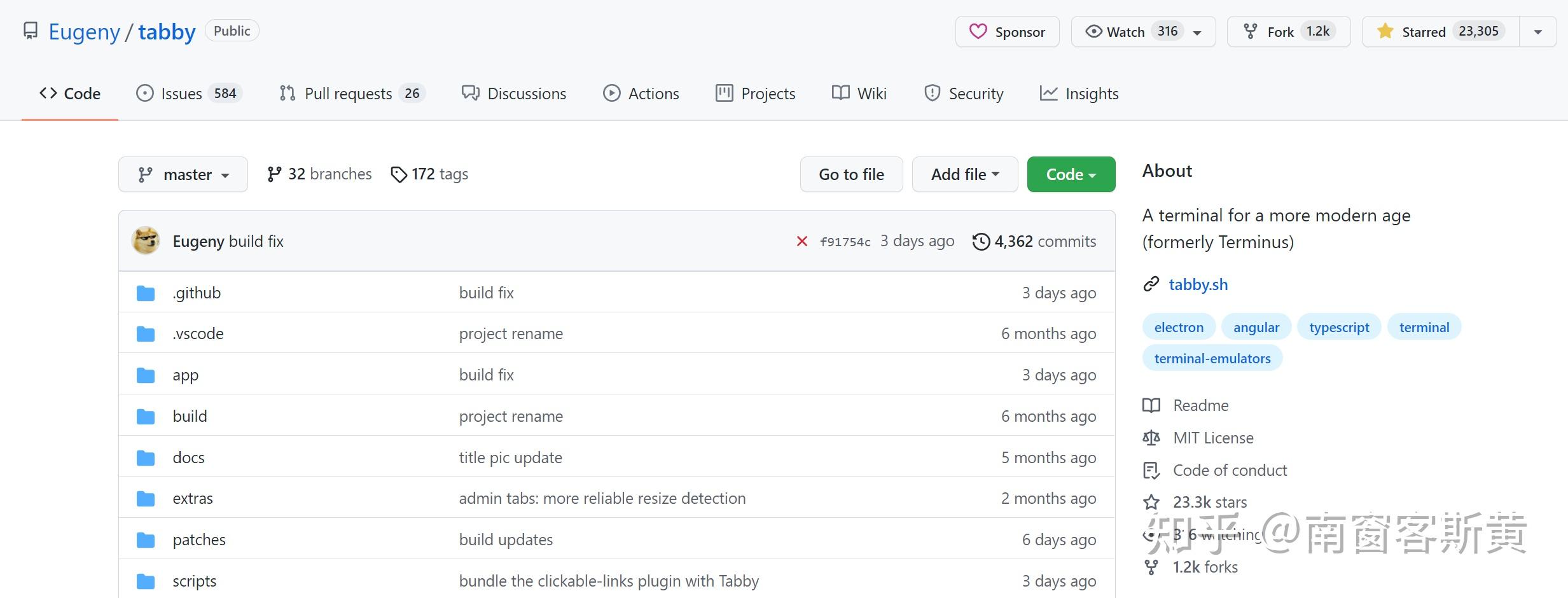Expand the green Code dropdown
The width and height of the screenshot is (1568, 598).
[x=1071, y=174]
